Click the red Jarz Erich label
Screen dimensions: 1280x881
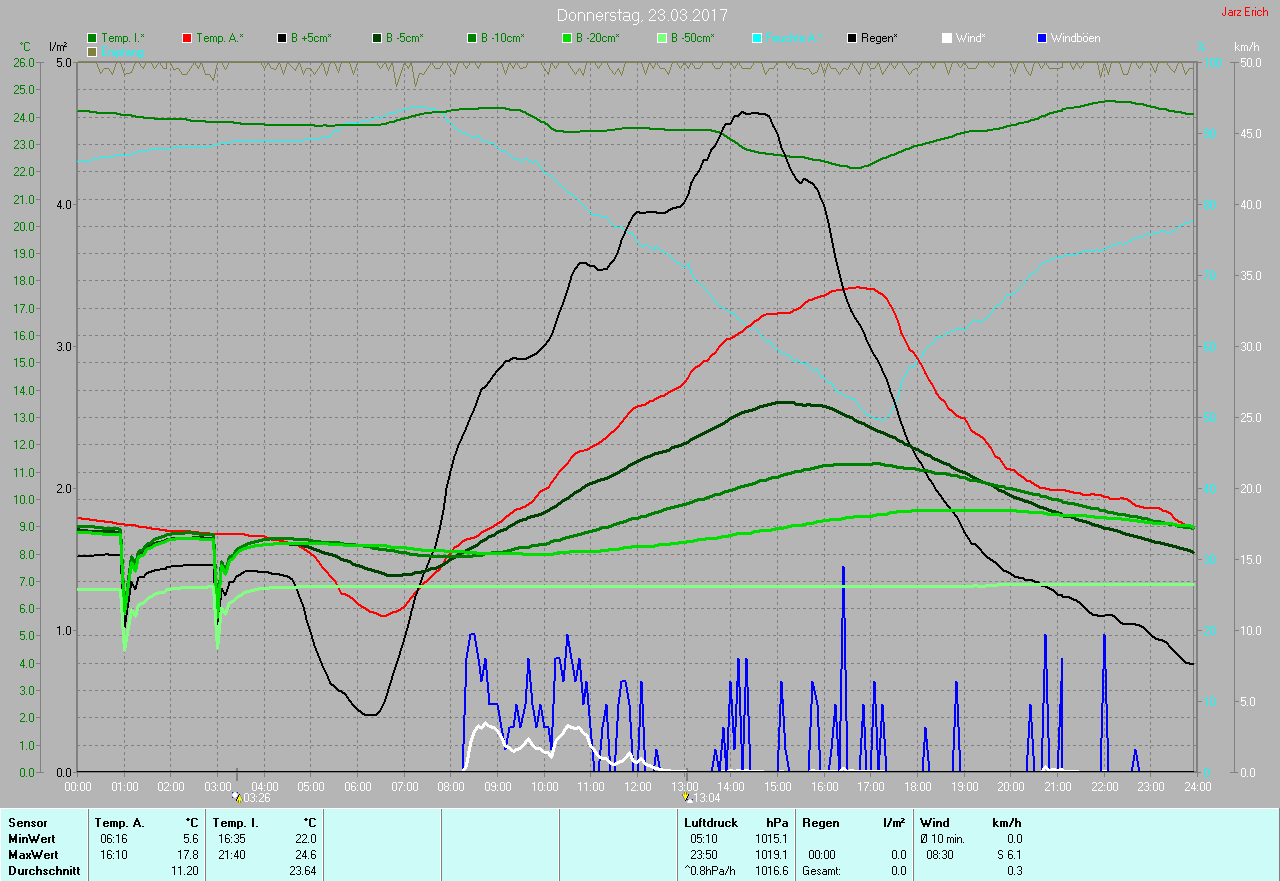tap(1245, 12)
